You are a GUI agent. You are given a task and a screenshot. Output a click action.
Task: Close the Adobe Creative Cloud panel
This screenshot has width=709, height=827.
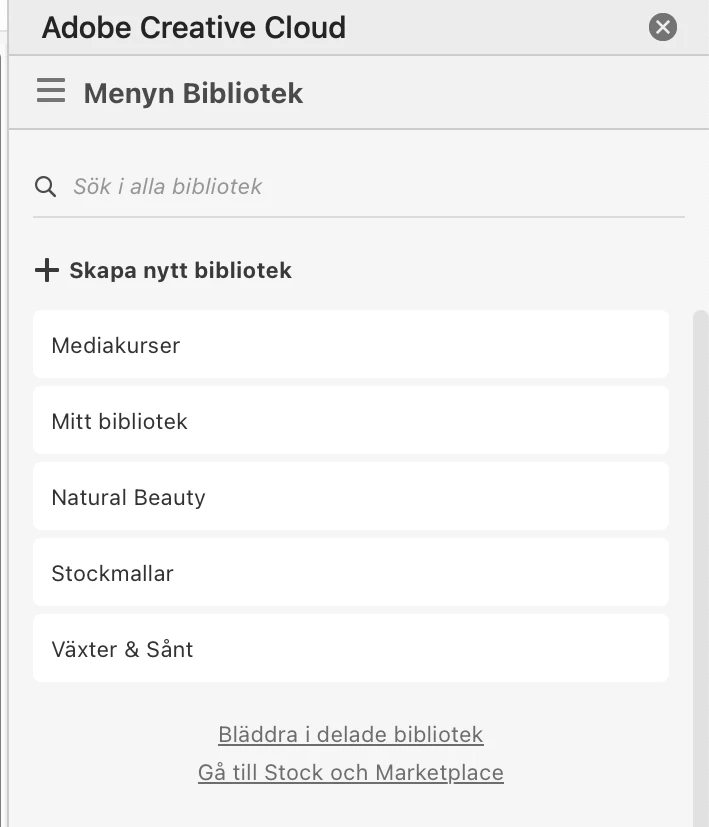coord(663,27)
